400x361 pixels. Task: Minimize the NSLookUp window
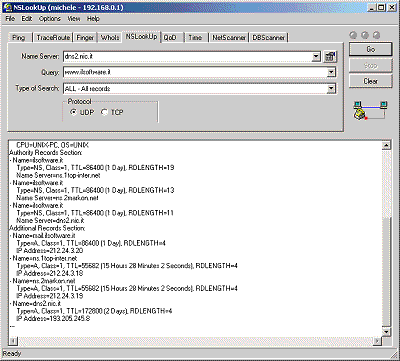click(371, 7)
